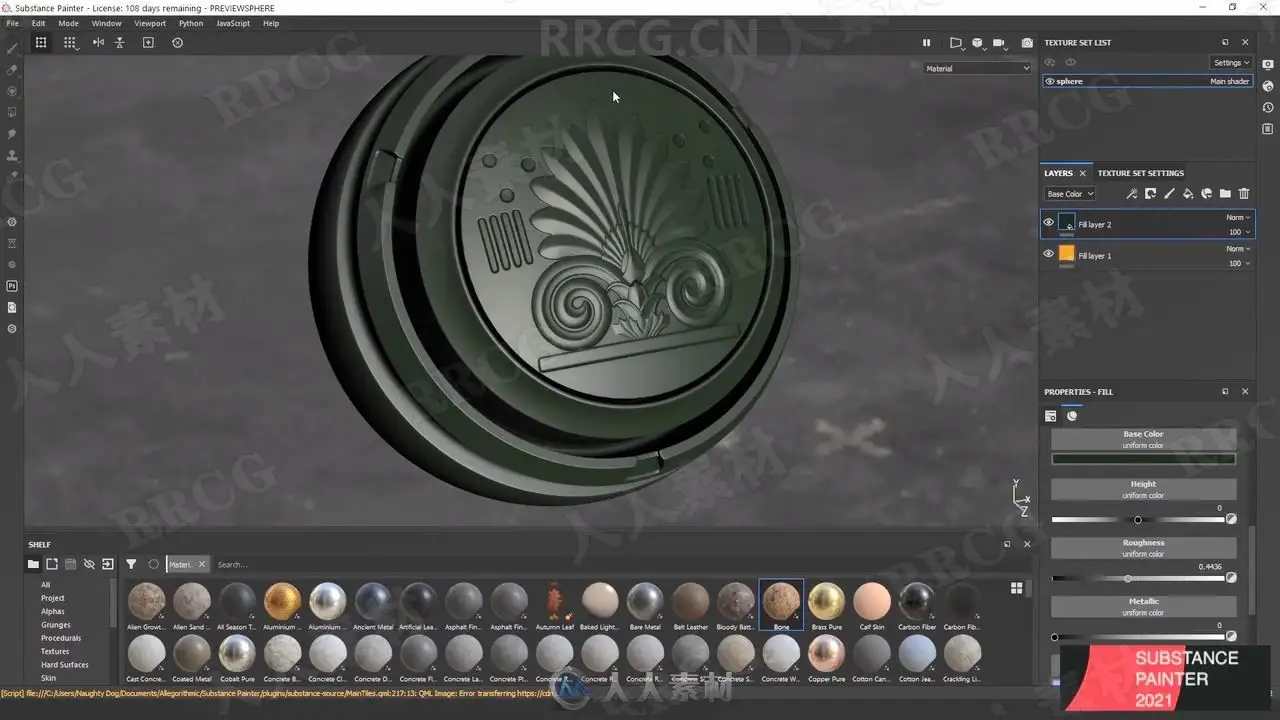Screen dimensions: 1280x720
Task: Toggle visibility of sphere texture set
Action: tap(1050, 81)
